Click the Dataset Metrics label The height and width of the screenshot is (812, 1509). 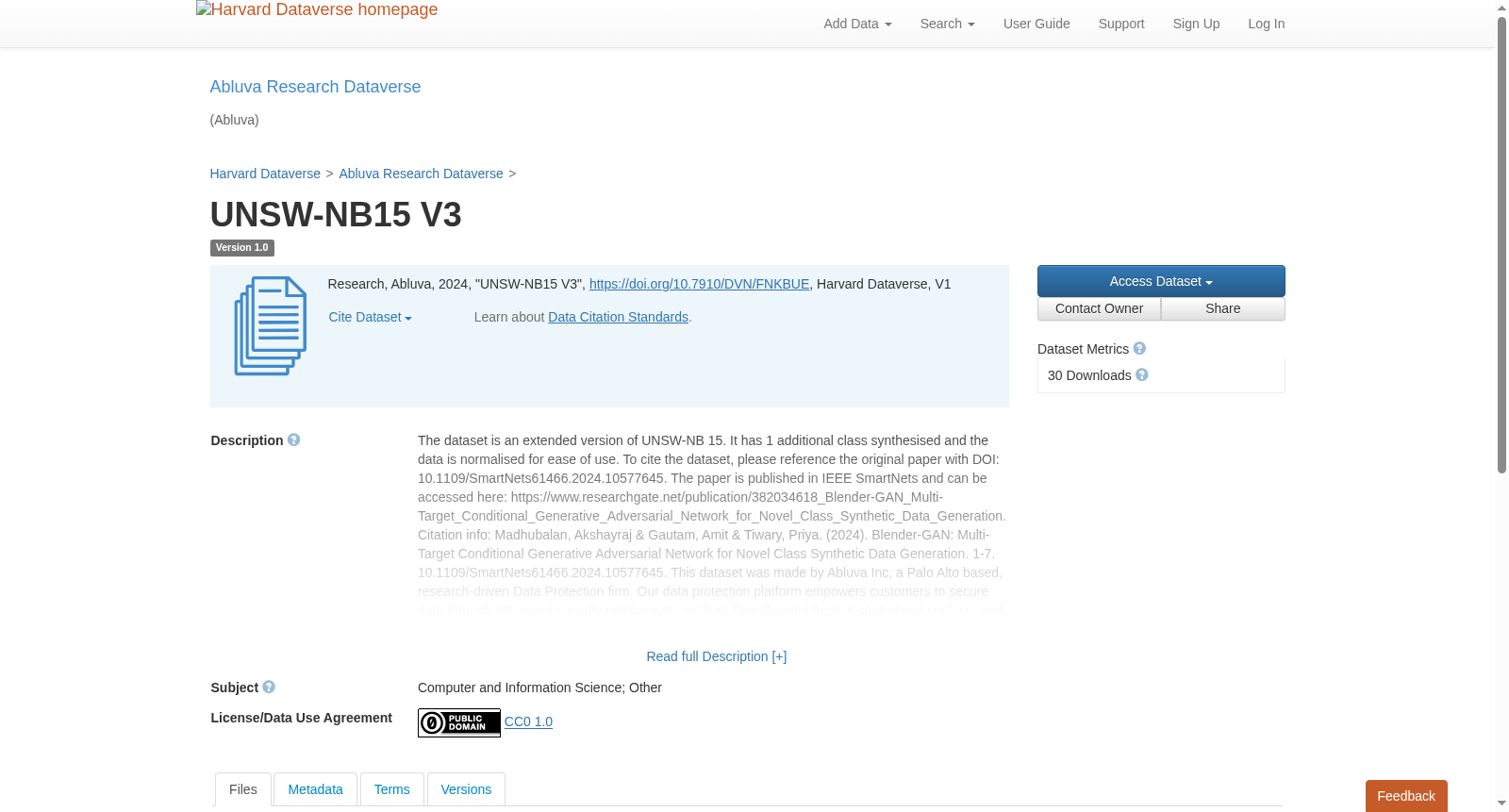(x=1083, y=349)
